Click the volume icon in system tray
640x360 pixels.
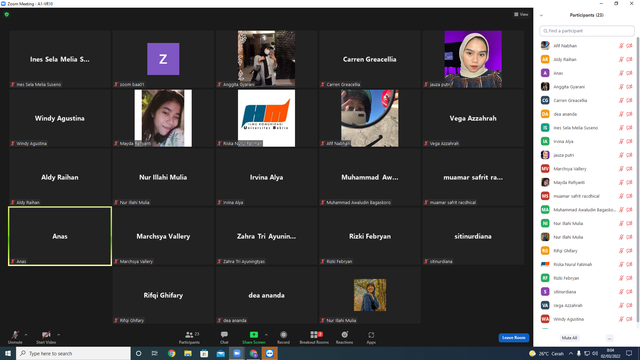click(x=595, y=353)
